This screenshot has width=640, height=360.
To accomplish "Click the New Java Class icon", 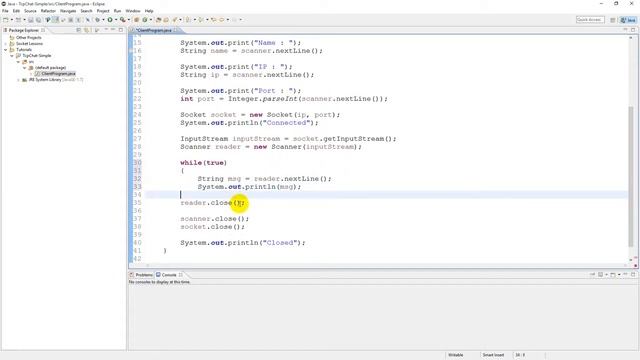I will 145,20.
